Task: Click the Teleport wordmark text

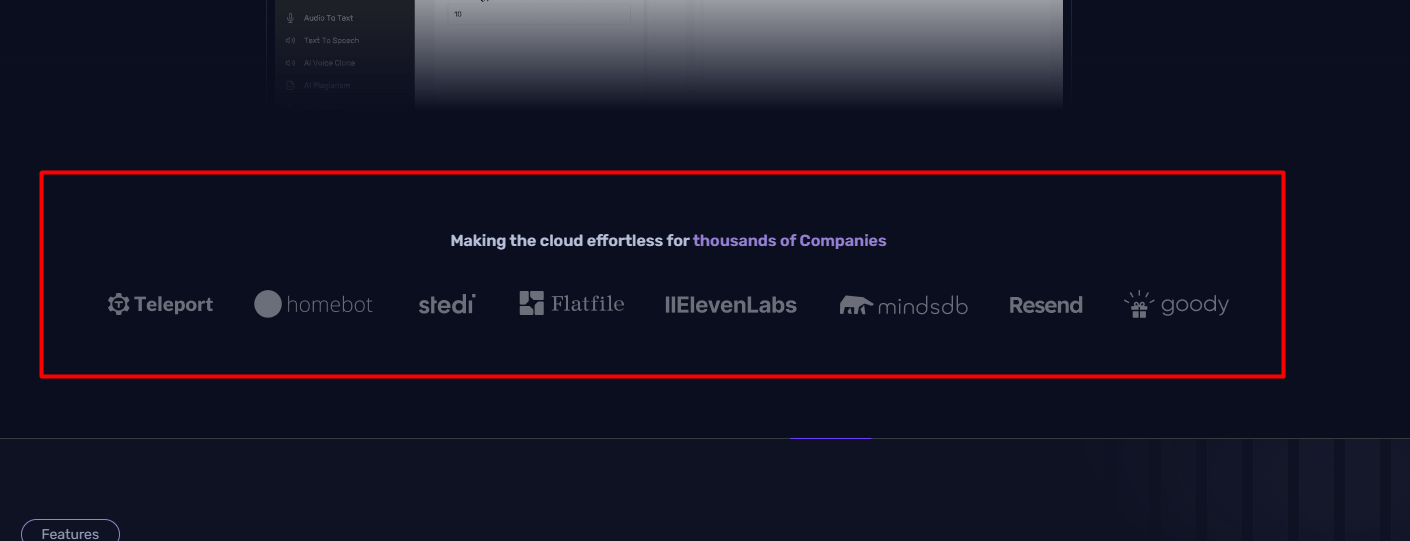Action: tap(174, 305)
